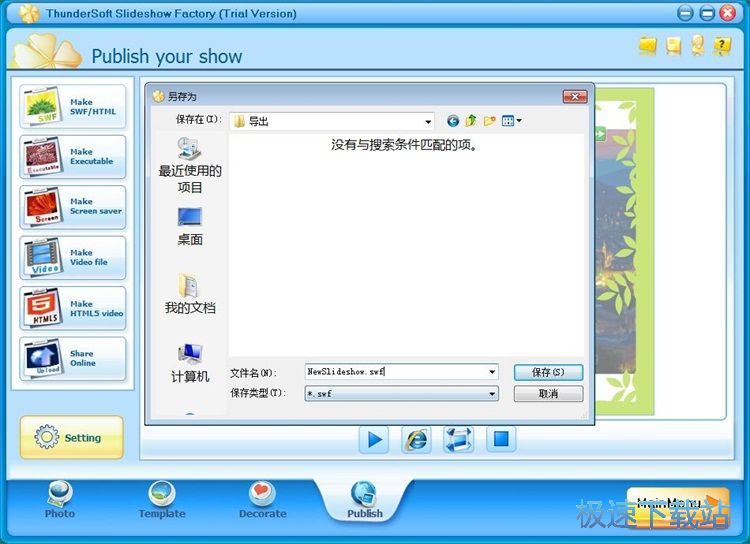
Task: Go up one folder level
Action: (x=471, y=121)
